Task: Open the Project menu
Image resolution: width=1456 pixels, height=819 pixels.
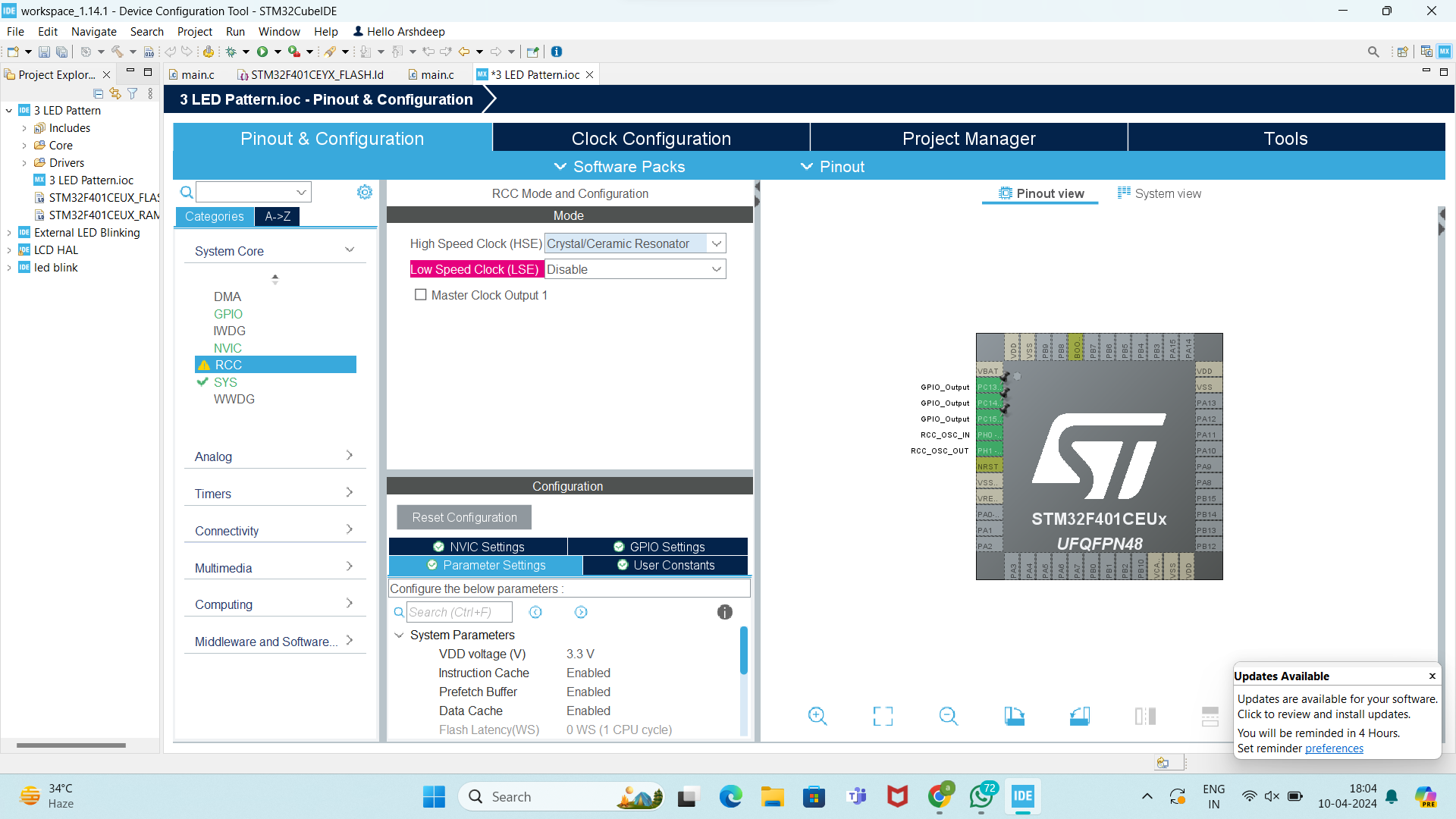Action: [194, 31]
